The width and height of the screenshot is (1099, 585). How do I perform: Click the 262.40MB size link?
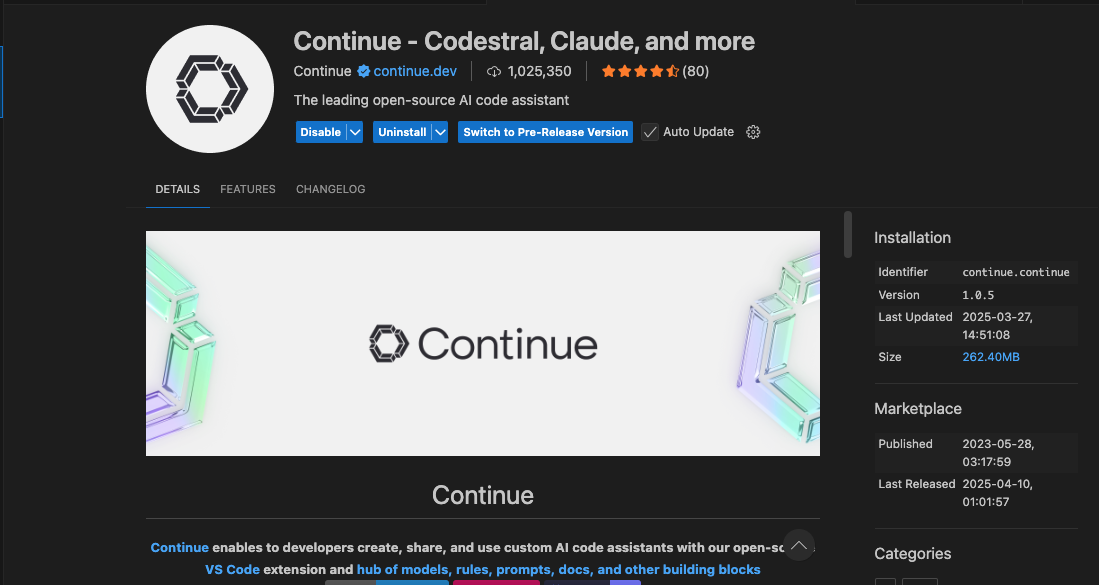(x=990, y=357)
